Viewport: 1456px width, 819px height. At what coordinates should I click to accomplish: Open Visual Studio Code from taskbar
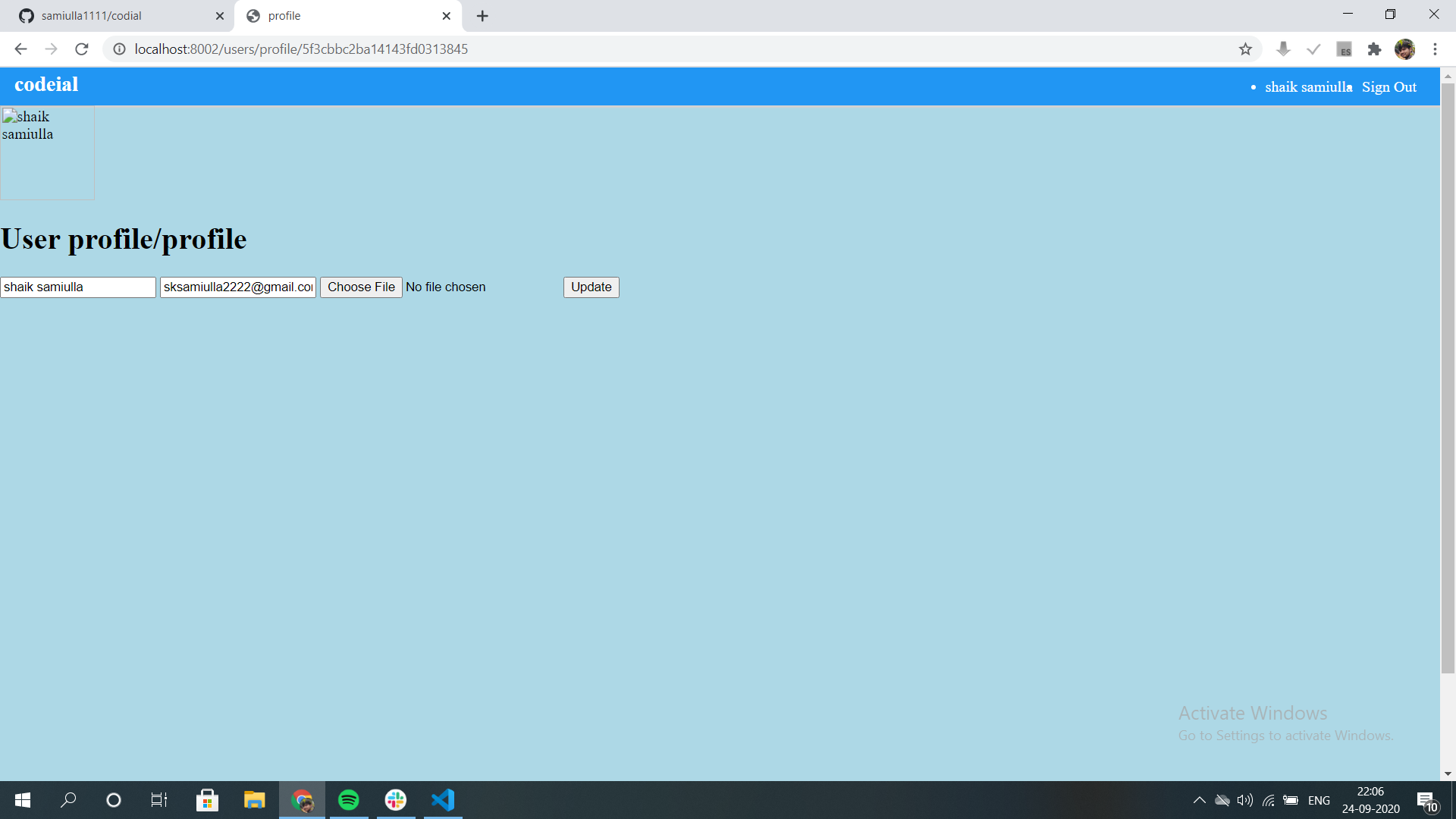pos(443,800)
